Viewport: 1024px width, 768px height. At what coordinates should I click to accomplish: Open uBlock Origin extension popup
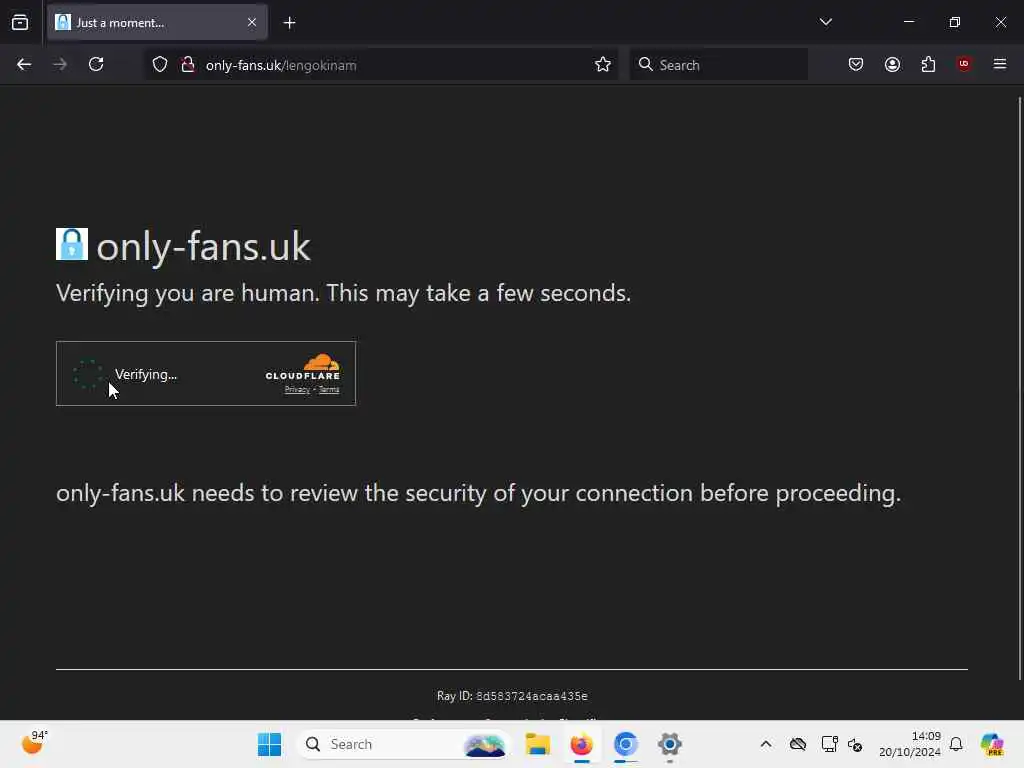pos(964,65)
